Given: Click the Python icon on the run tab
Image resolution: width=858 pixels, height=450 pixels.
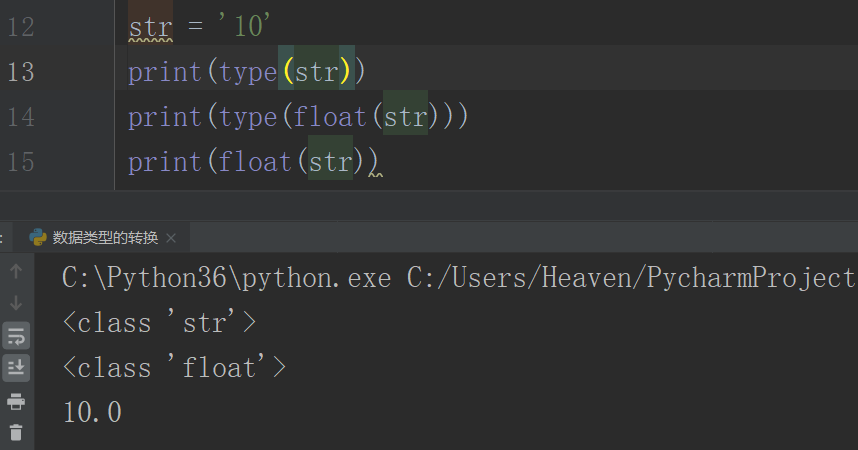Looking at the screenshot, I should click(x=38, y=237).
